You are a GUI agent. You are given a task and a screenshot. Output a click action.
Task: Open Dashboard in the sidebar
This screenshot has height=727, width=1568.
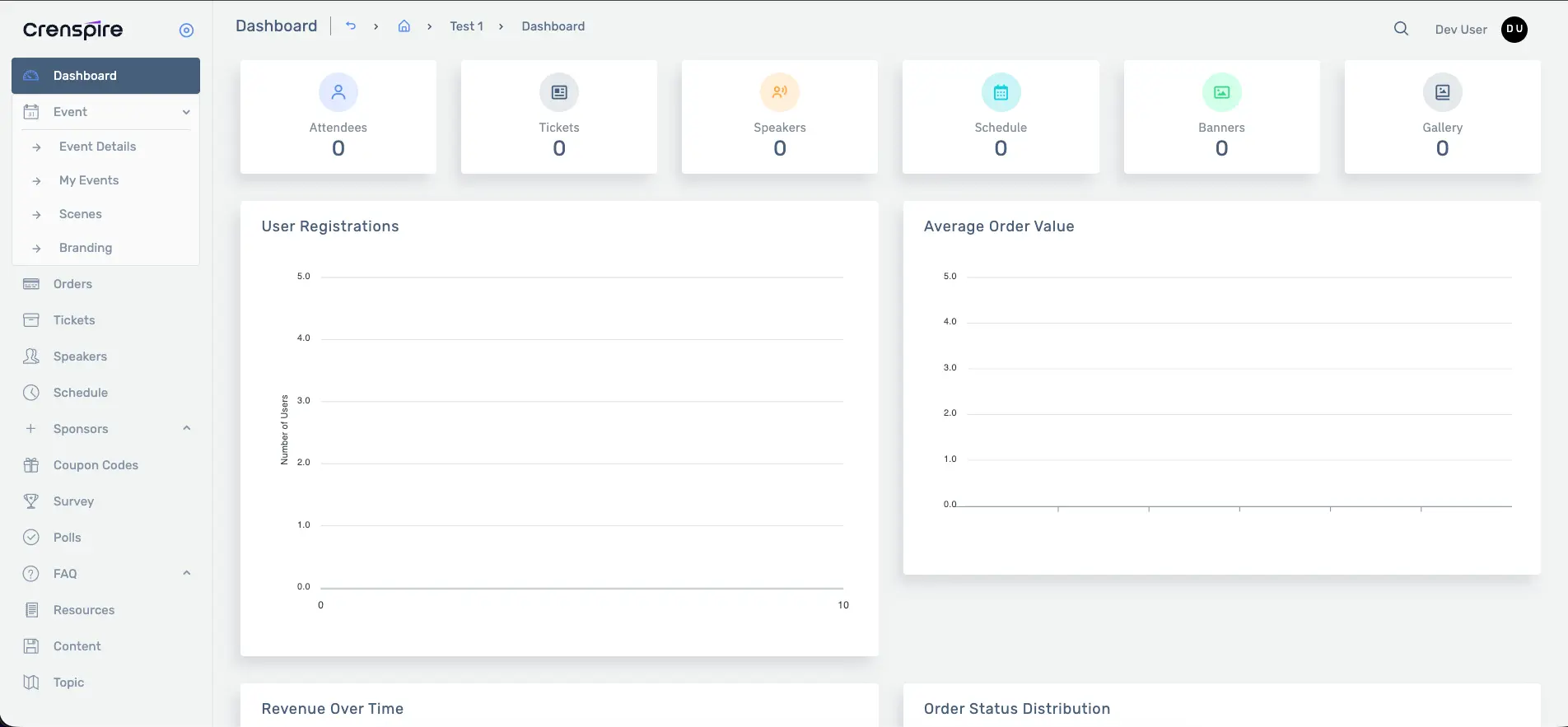point(105,76)
